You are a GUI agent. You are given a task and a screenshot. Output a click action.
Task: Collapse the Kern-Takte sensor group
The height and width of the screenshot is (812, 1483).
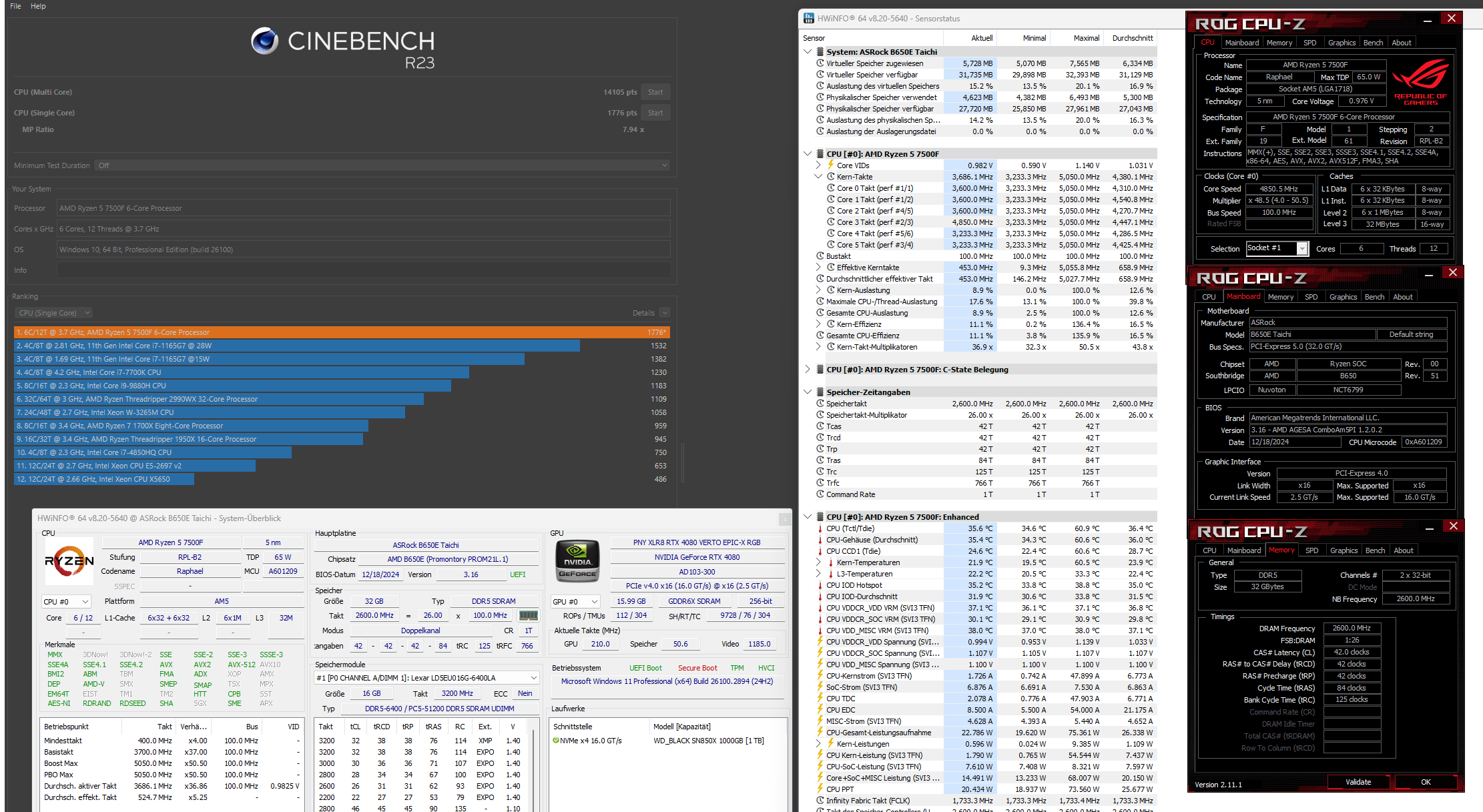coord(818,176)
